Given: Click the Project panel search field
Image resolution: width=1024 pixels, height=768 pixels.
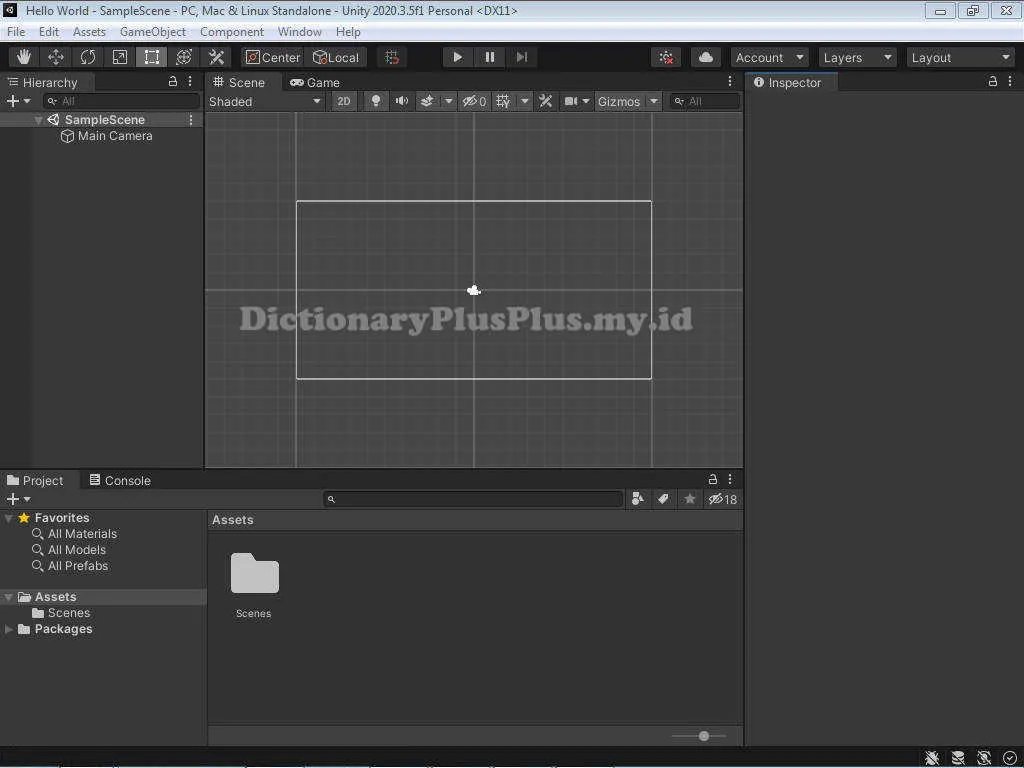Looking at the screenshot, I should pos(473,499).
